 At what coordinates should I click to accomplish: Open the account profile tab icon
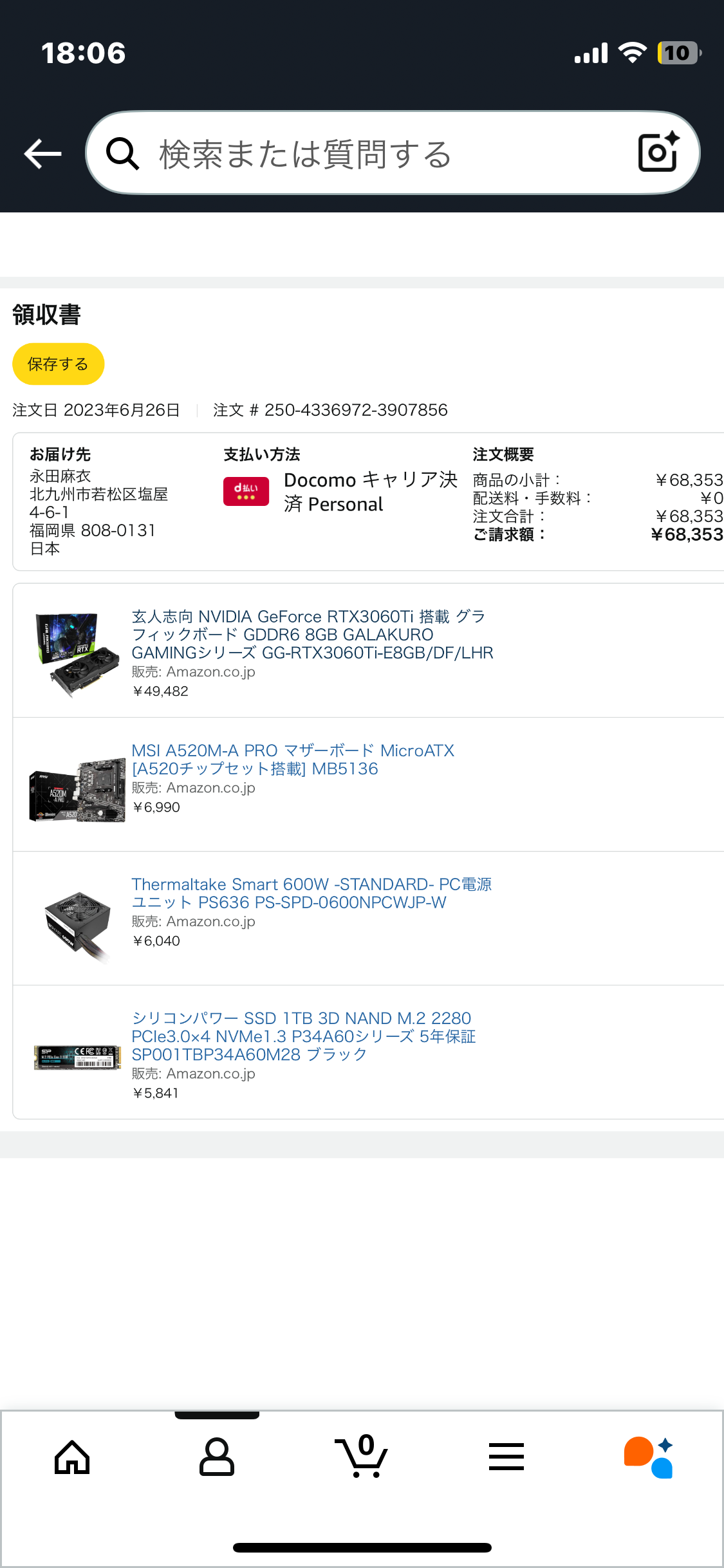(217, 1457)
